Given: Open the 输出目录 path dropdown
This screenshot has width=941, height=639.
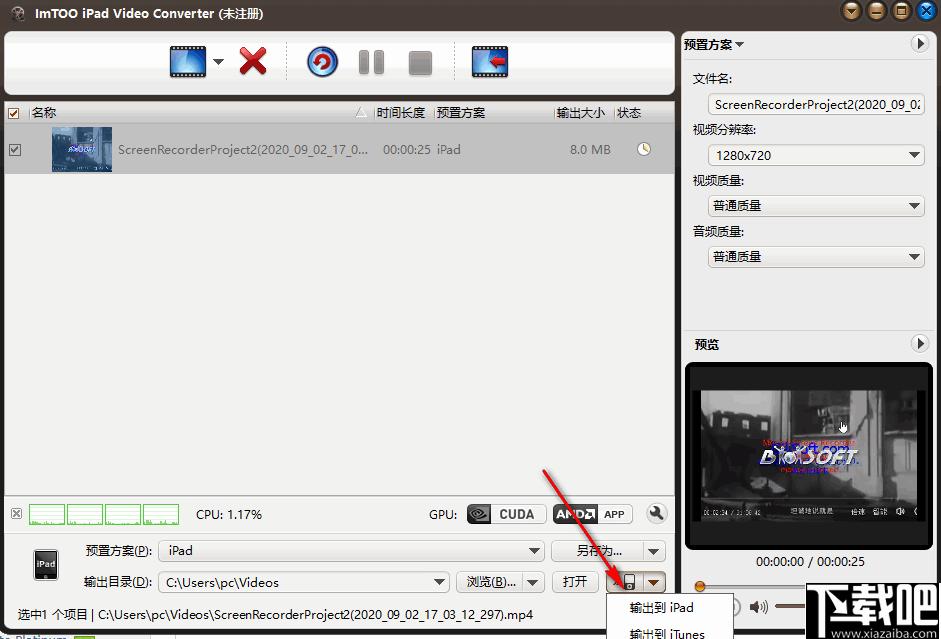Looking at the screenshot, I should 304,582.
